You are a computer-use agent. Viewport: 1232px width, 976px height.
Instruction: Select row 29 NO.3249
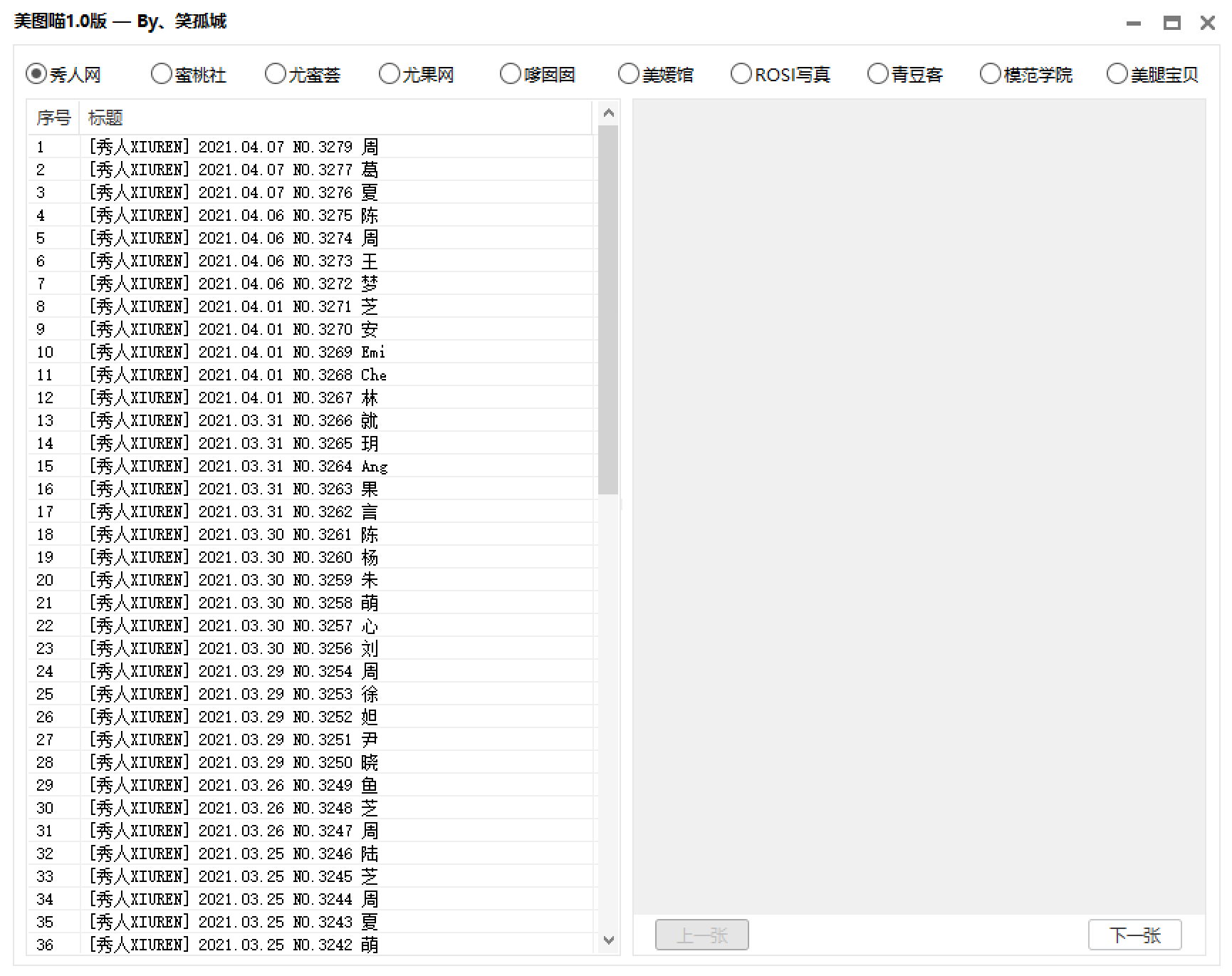(x=310, y=785)
